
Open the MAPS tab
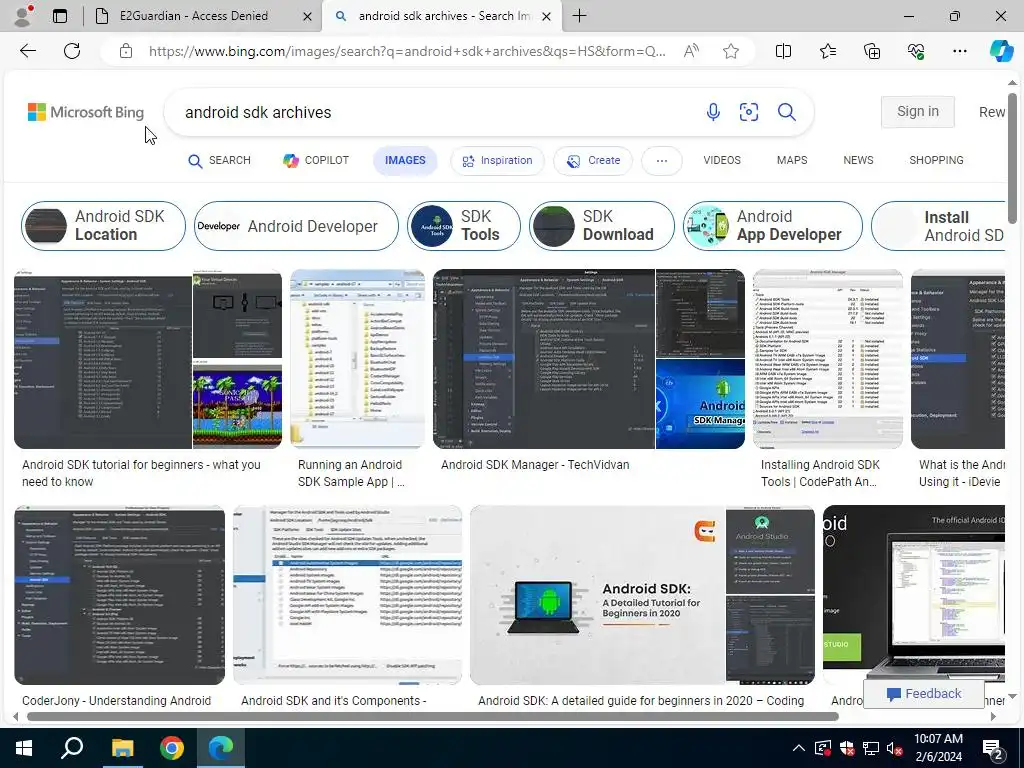pos(792,161)
